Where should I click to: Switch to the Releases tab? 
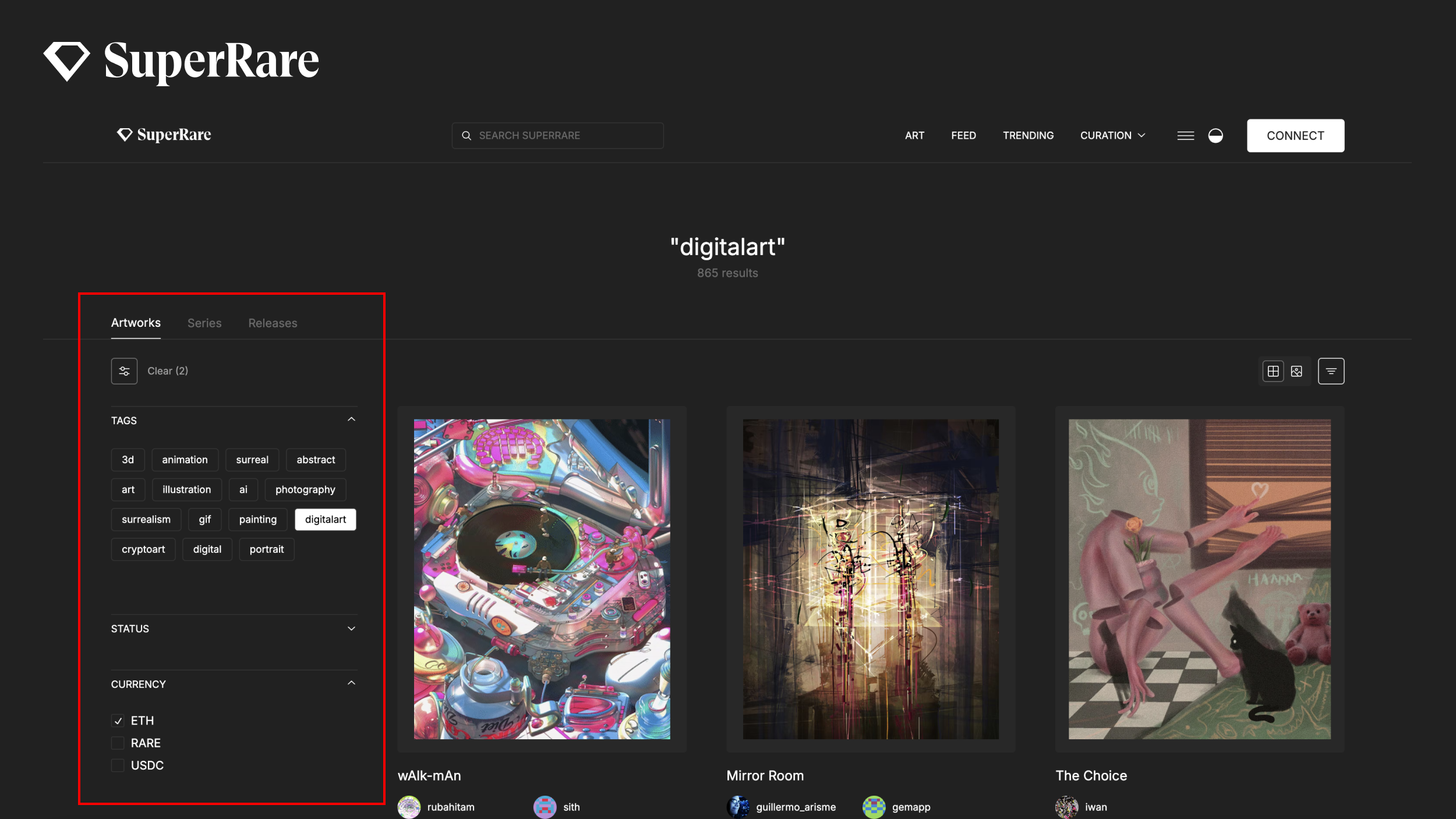[x=273, y=323]
